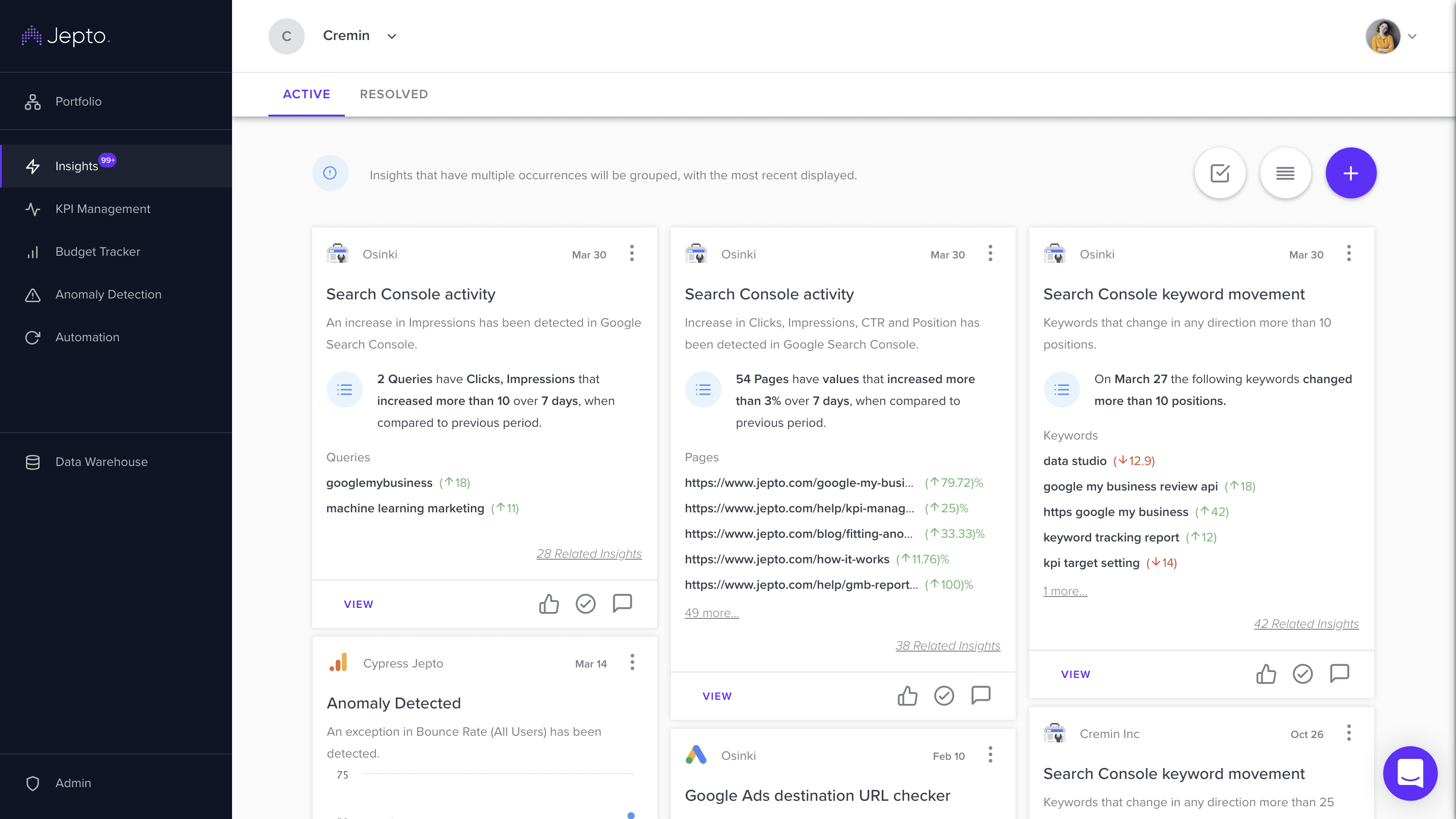
Task: Click the kpi target setting keyword
Action: pyautogui.click(x=1091, y=563)
